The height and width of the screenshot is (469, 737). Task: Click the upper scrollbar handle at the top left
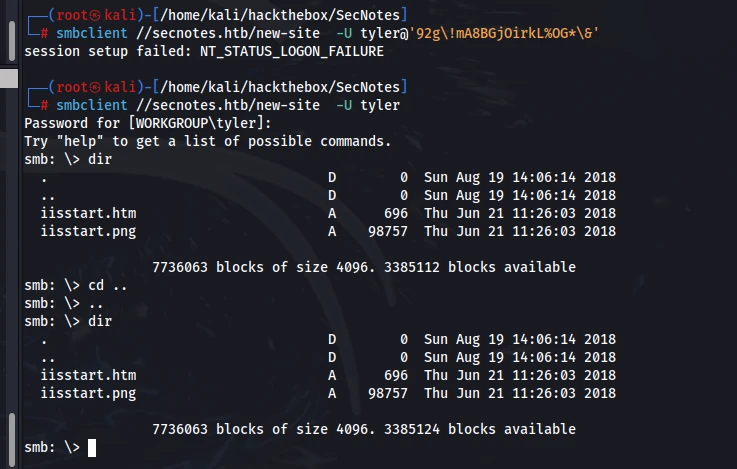click(12, 41)
